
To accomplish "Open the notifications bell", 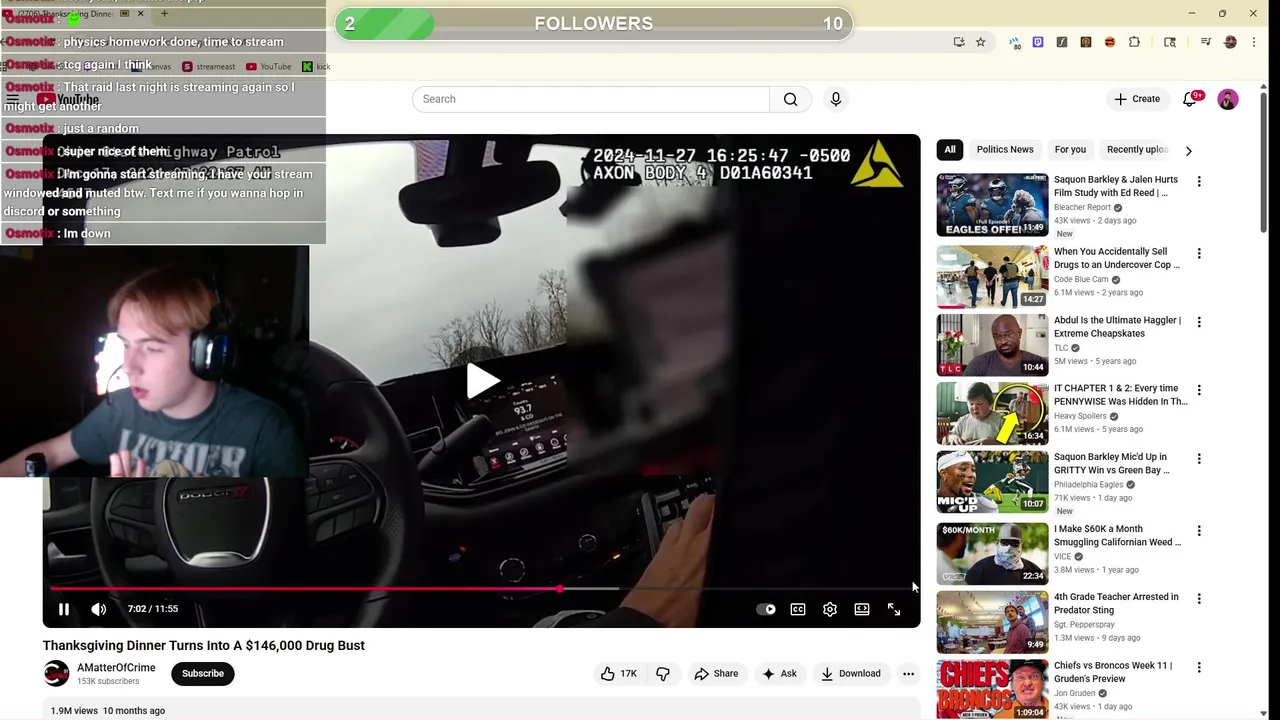I will pyautogui.click(x=1190, y=99).
